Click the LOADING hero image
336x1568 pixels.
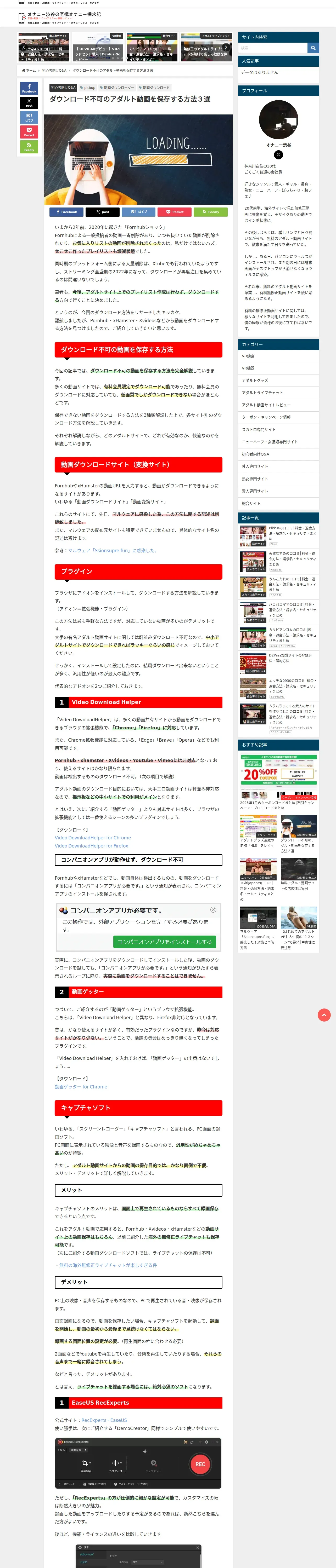point(138,159)
